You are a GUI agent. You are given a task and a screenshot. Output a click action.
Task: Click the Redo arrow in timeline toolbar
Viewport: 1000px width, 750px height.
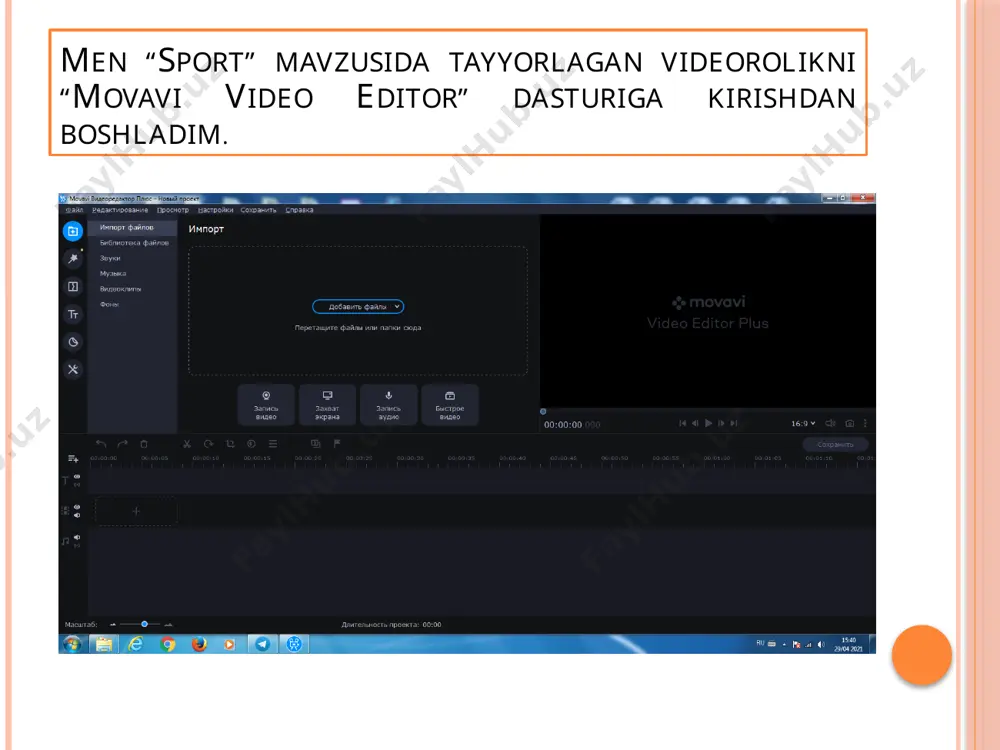point(122,443)
